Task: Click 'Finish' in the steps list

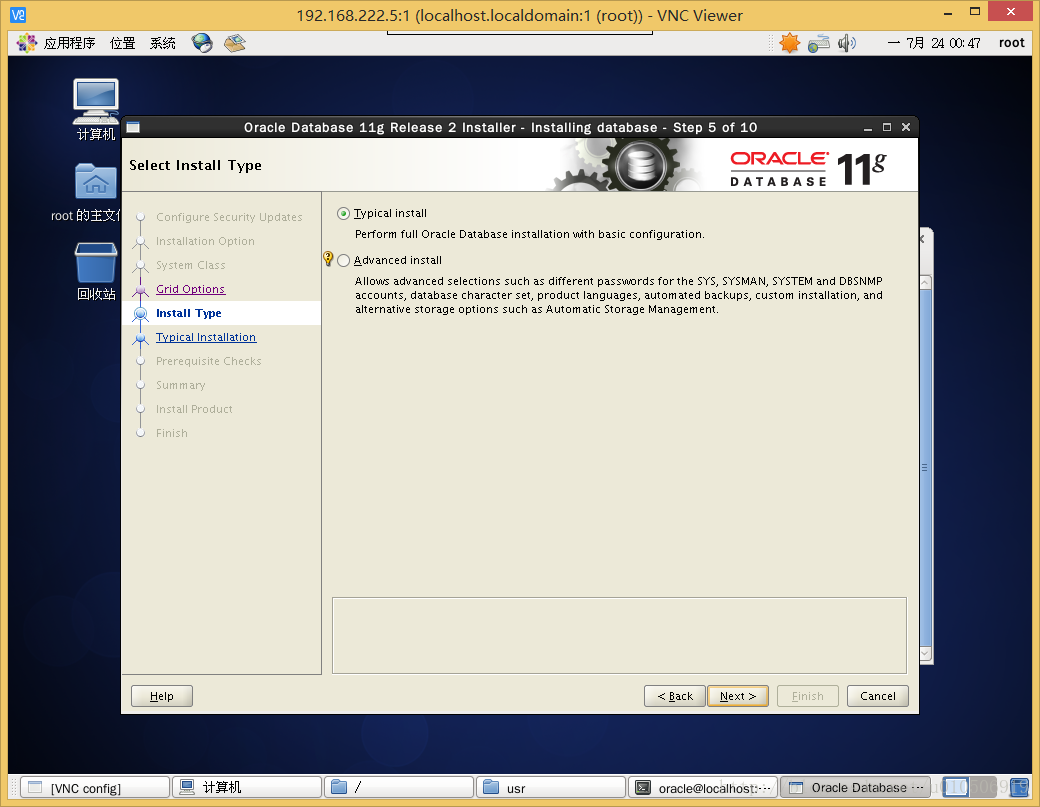Action: (x=172, y=433)
